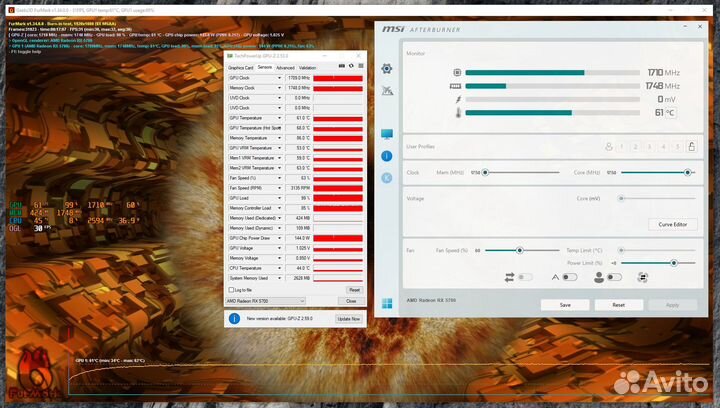This screenshot has width=720, height=408.
Task: Toggle the user-defined fan curve switch
Action: pos(614,277)
